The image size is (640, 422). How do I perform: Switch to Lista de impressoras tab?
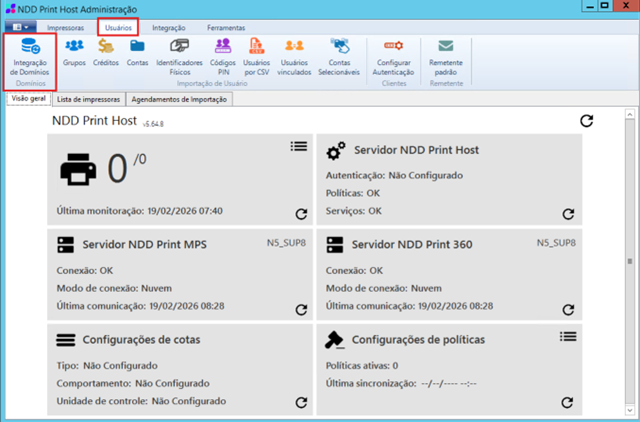[89, 100]
